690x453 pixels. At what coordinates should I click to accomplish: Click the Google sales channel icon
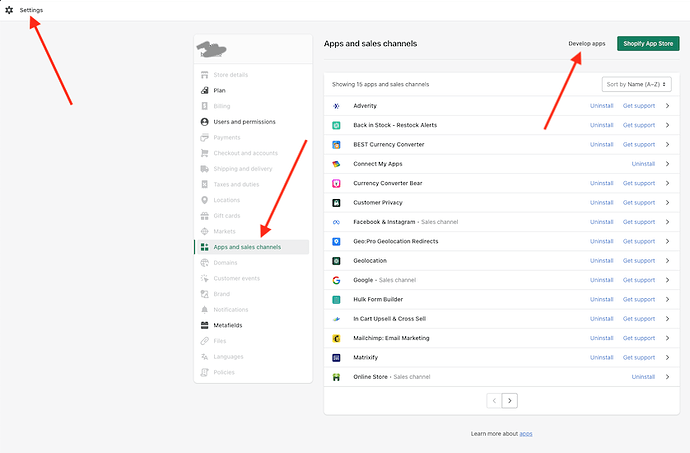[x=336, y=280]
